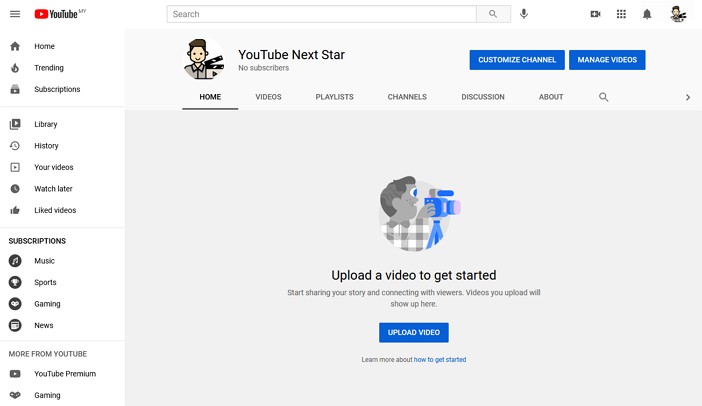Open Liked videos label in sidebar
Viewport: 702px width, 406px height.
[55, 210]
